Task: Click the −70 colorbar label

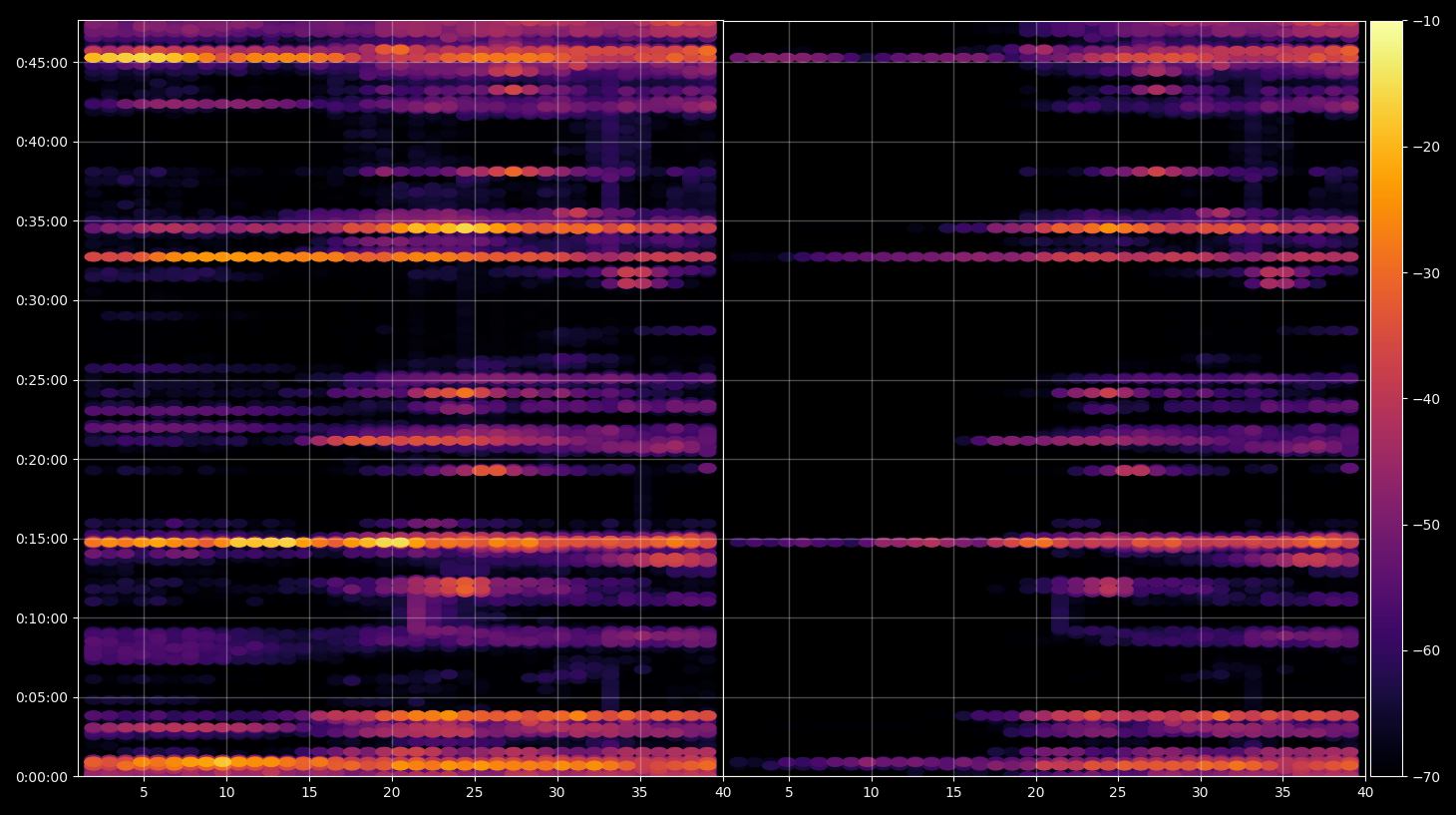Action: (1426, 776)
